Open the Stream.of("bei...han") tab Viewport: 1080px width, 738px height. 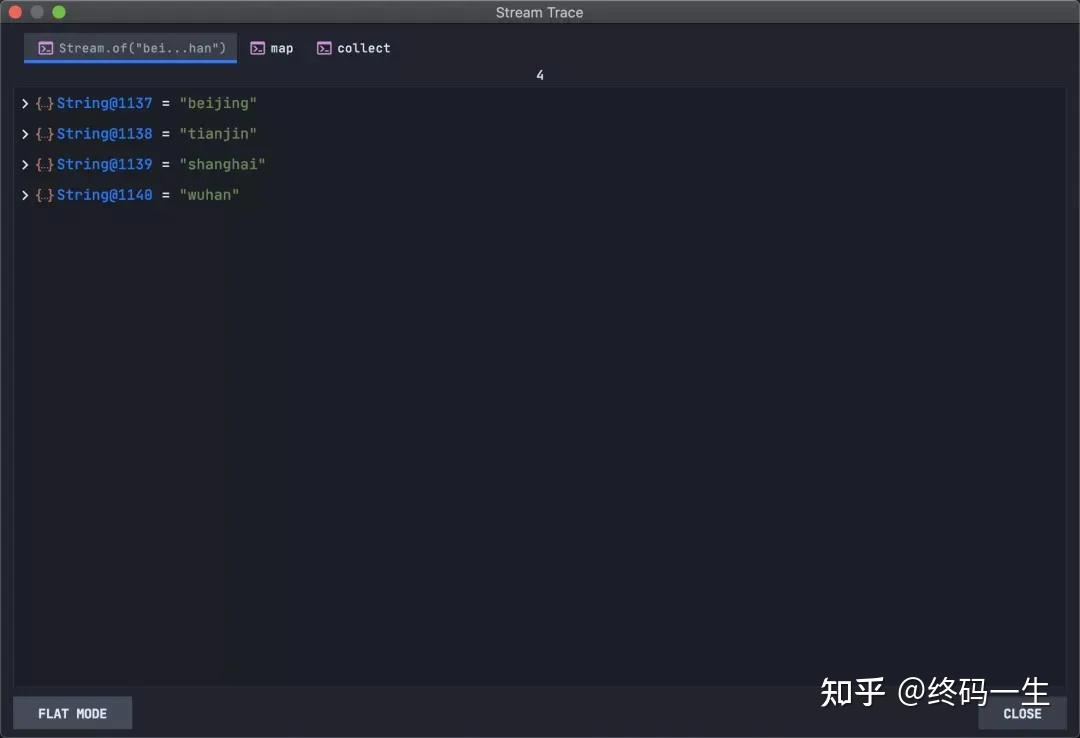pos(130,47)
